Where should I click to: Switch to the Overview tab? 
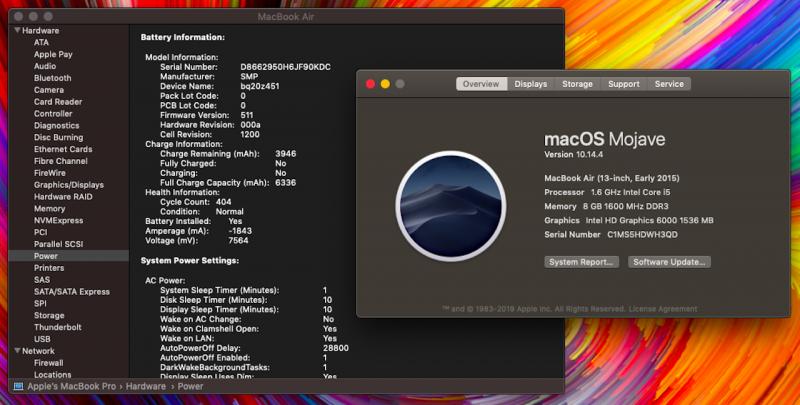click(481, 84)
